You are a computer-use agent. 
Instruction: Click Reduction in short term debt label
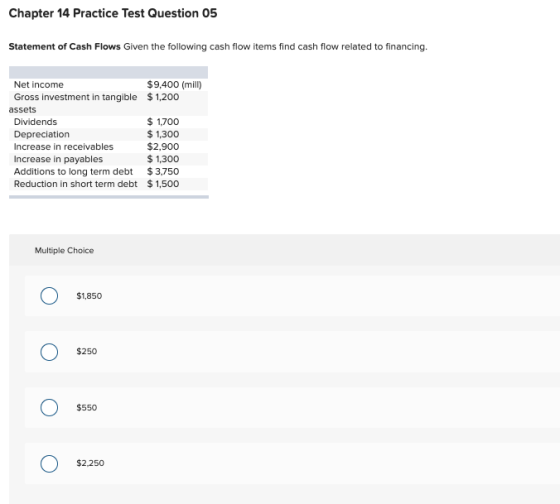pos(75,184)
